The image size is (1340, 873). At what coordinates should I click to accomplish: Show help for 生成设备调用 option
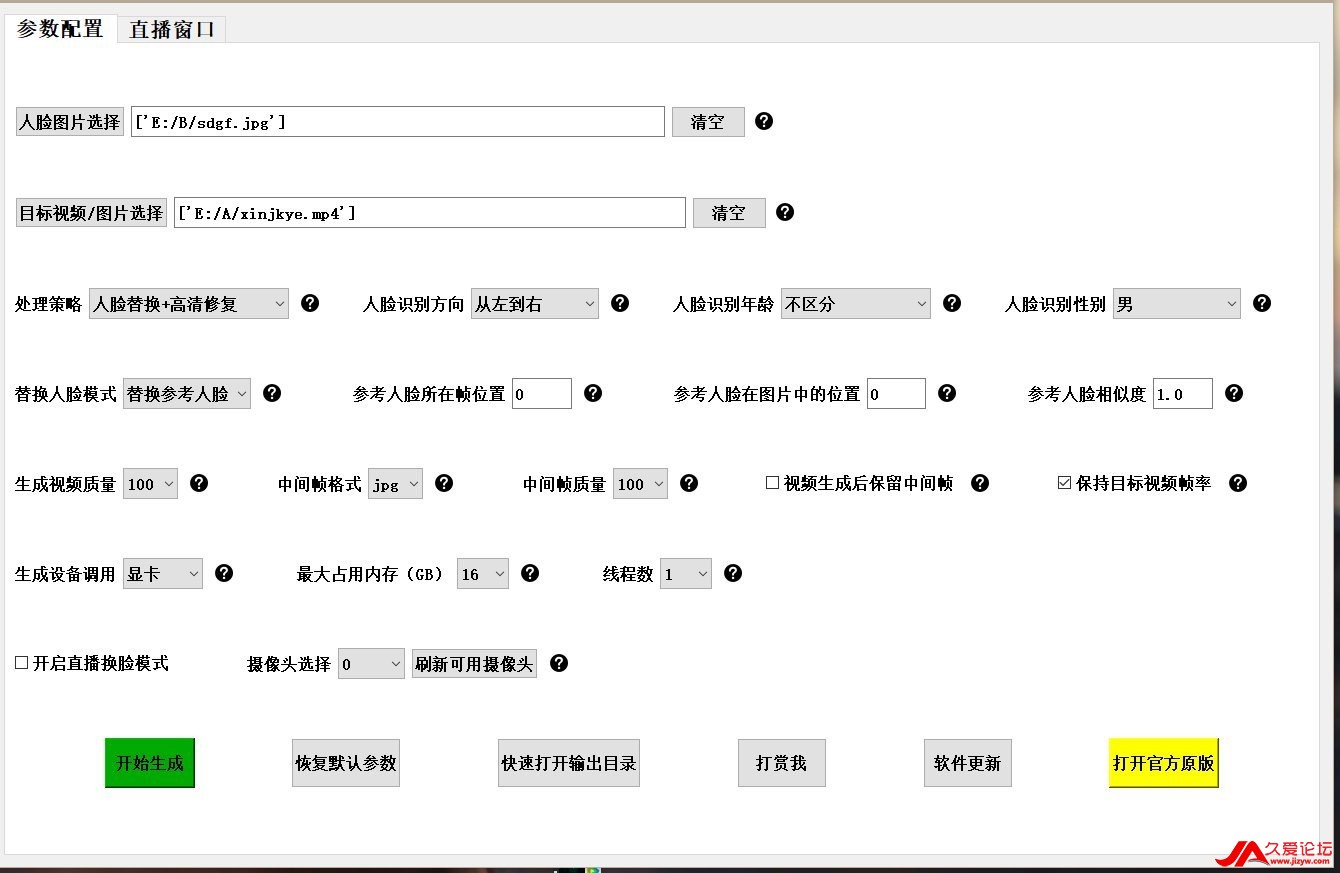pyautogui.click(x=224, y=573)
